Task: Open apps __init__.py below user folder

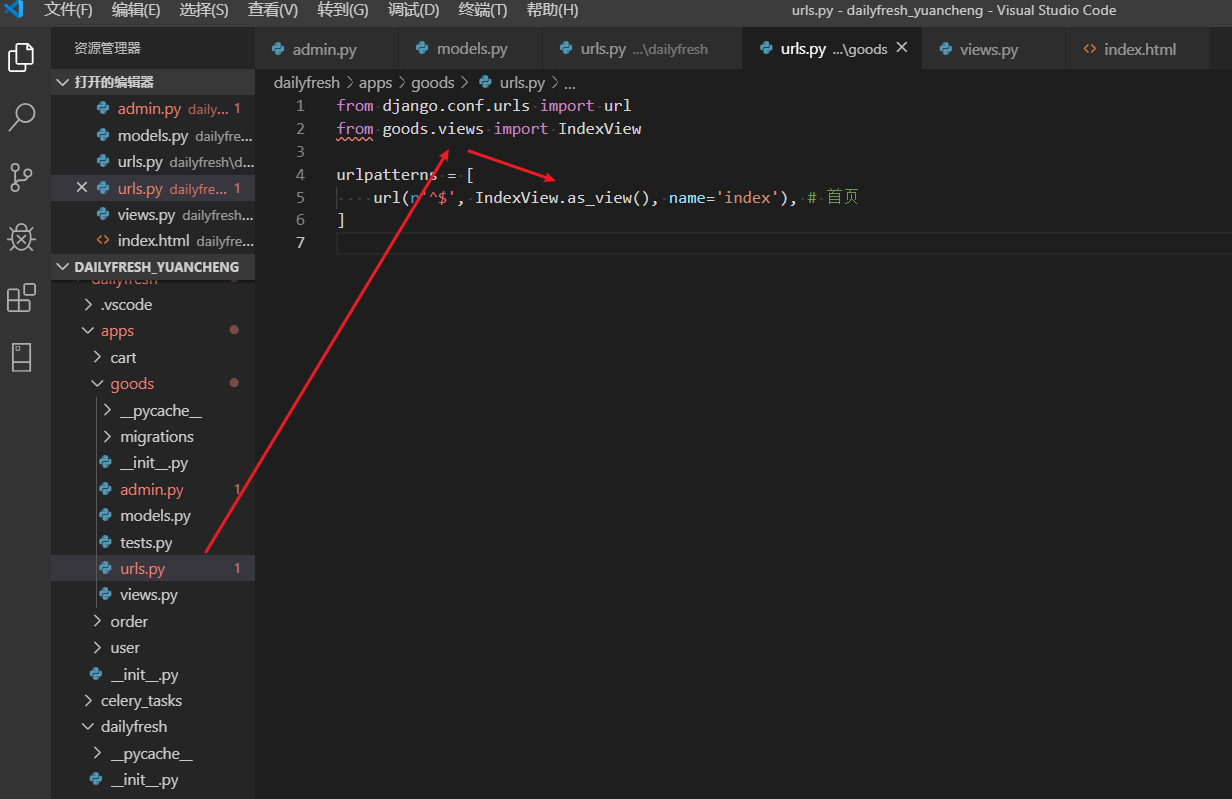Action: [x=153, y=674]
